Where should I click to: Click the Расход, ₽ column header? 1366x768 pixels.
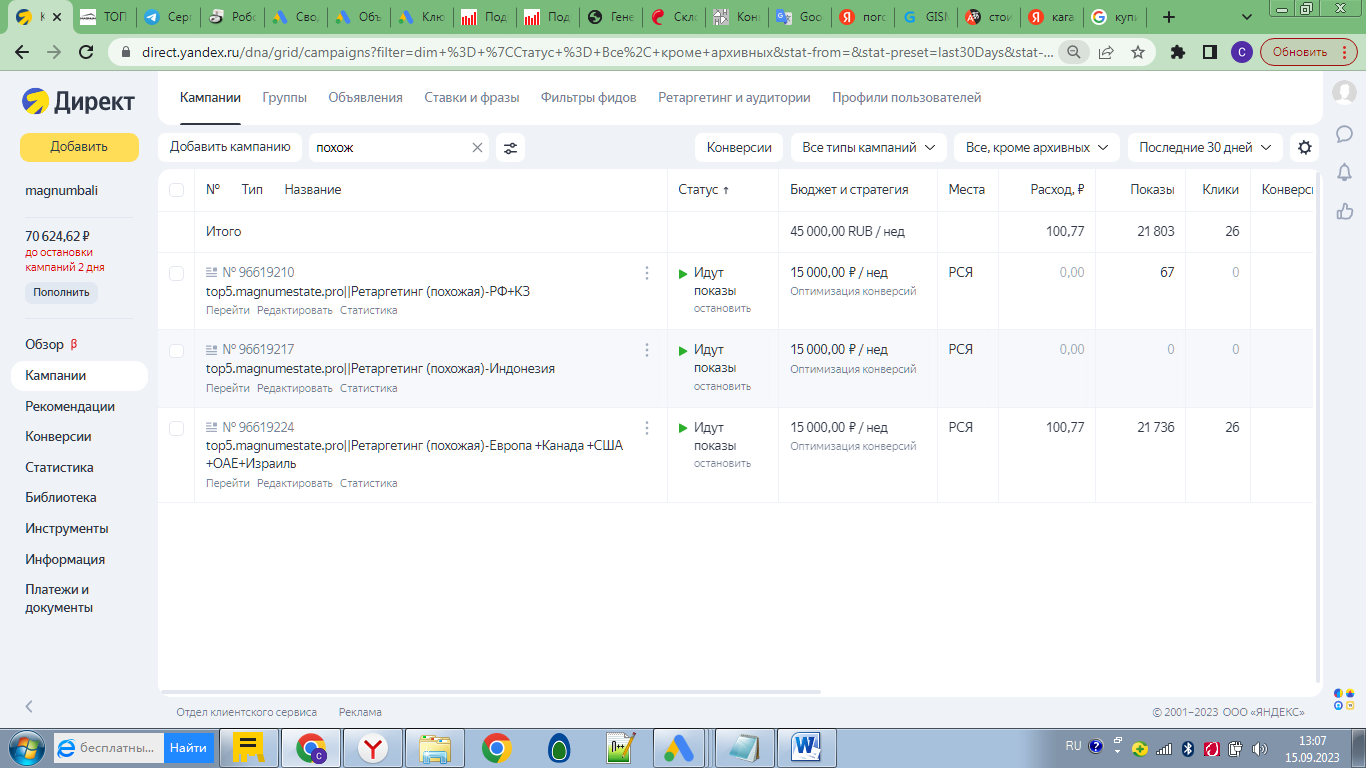click(1057, 190)
